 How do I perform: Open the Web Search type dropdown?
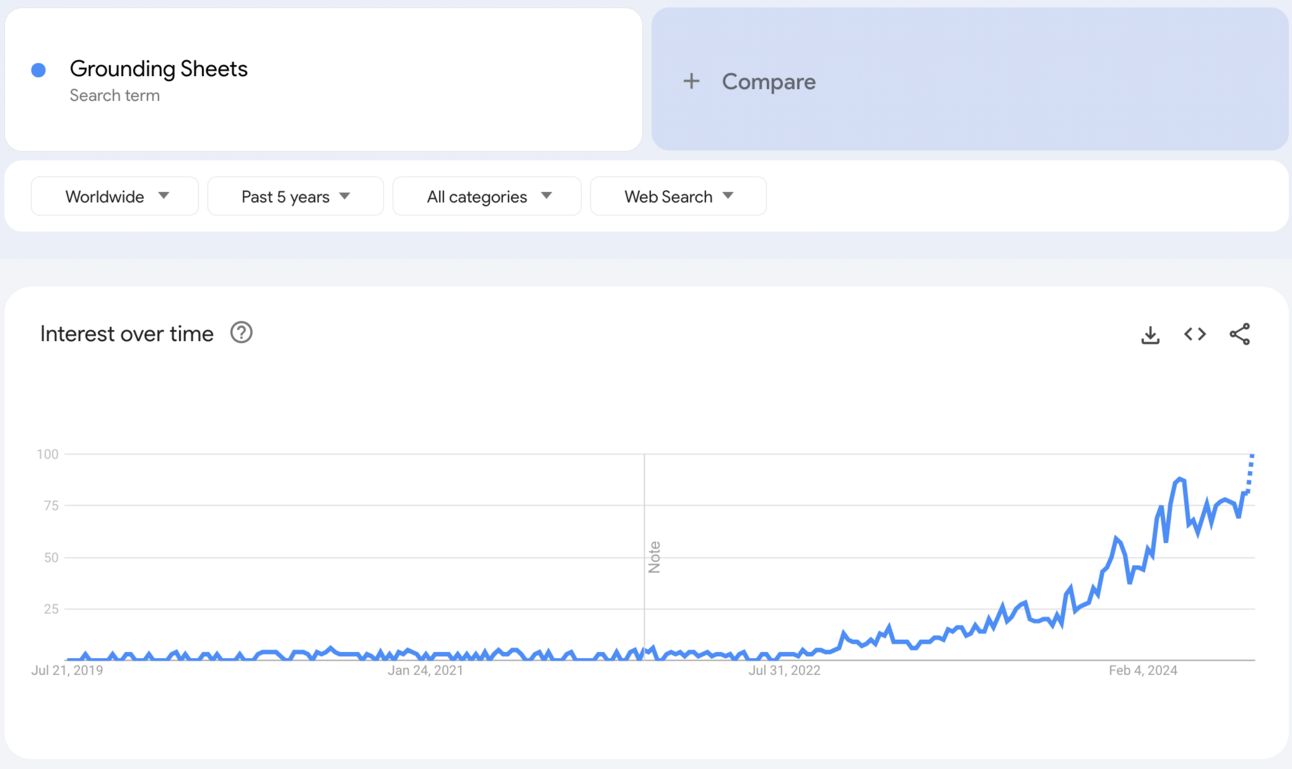(x=678, y=196)
